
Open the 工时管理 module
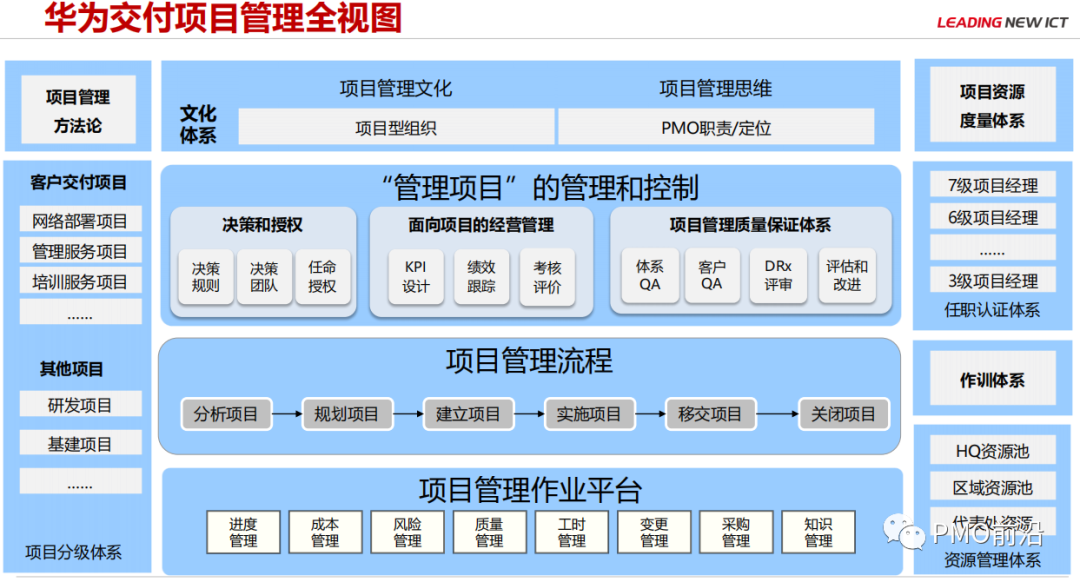pos(571,531)
